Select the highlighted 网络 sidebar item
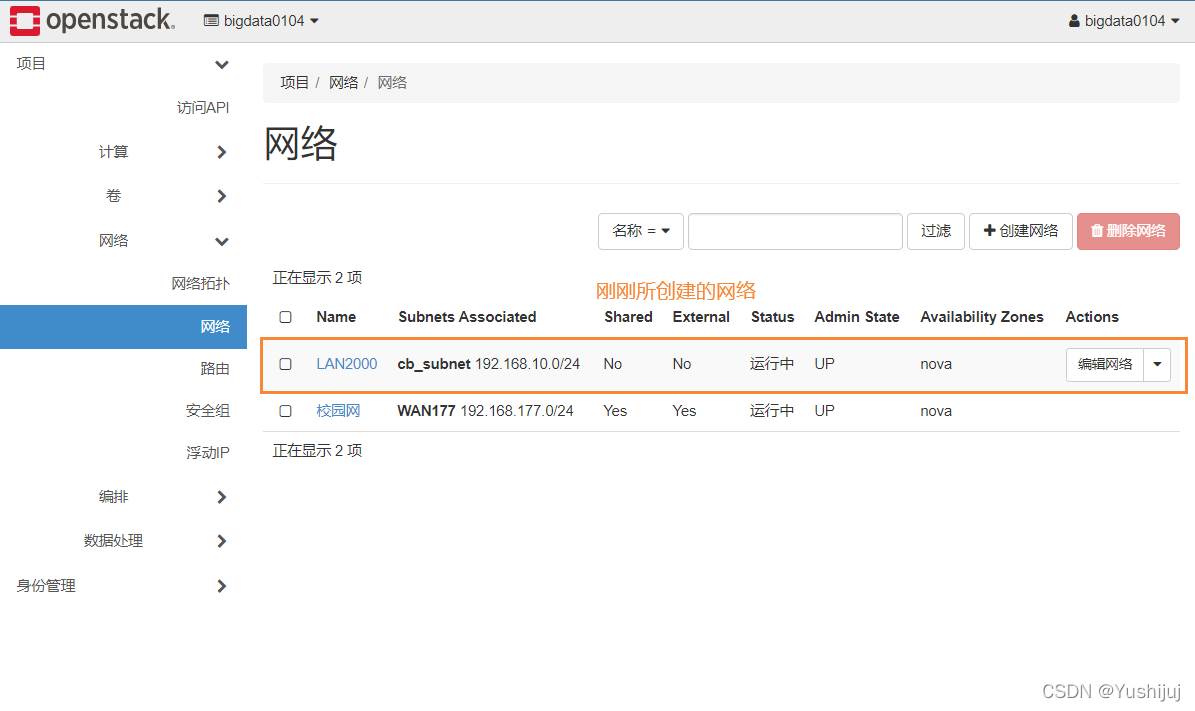Screen dimensions: 1195x711 pos(123,327)
